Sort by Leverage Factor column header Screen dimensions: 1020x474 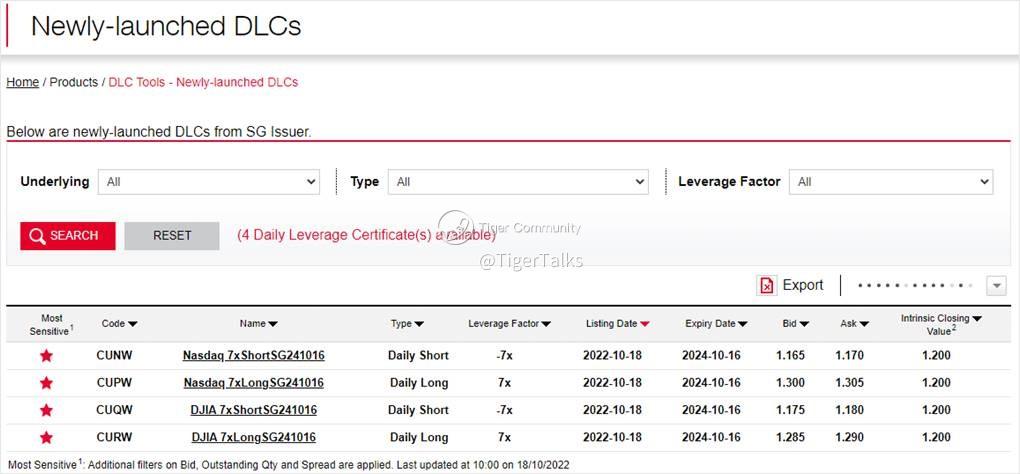click(509, 324)
